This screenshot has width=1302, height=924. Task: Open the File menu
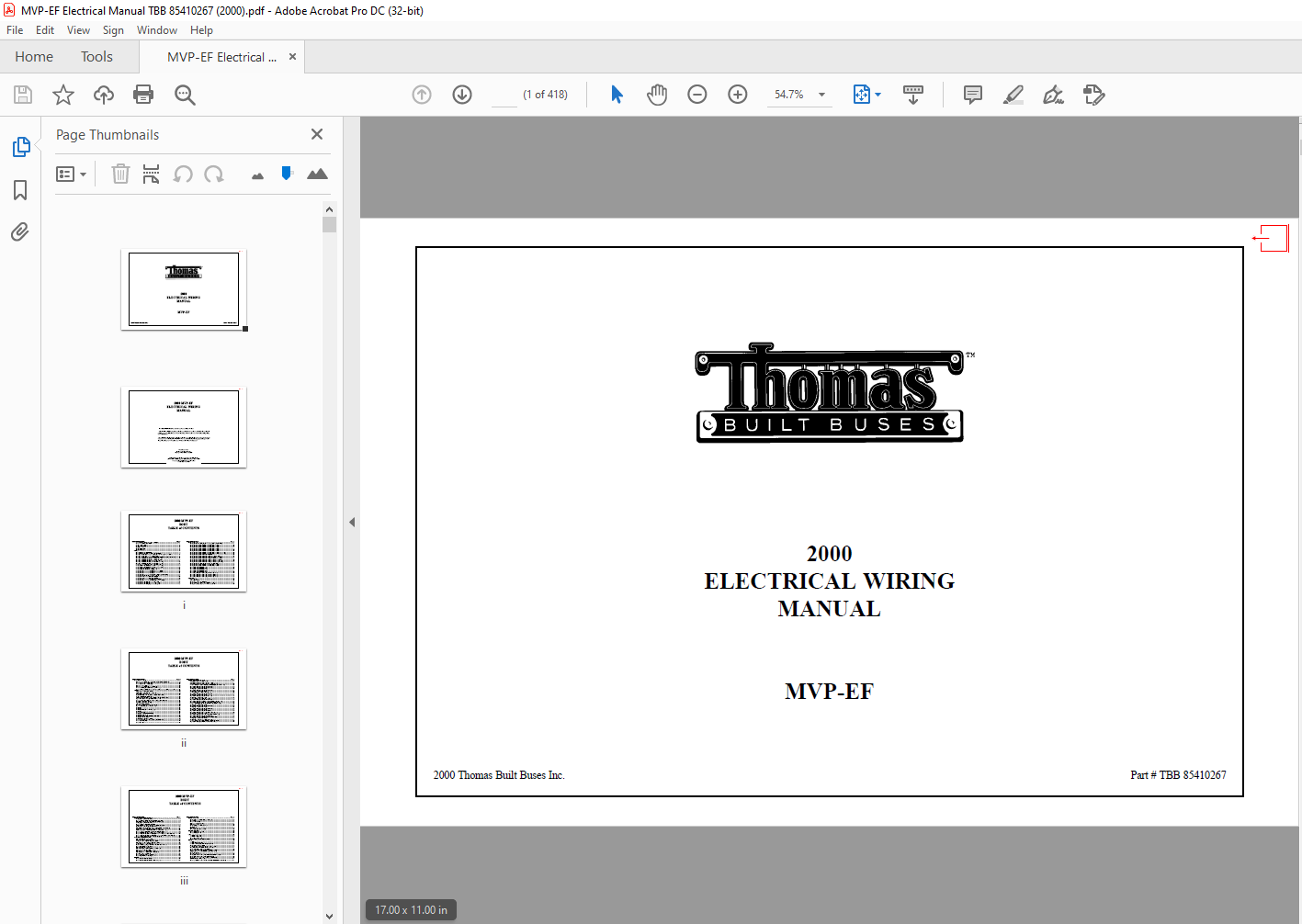tap(15, 30)
